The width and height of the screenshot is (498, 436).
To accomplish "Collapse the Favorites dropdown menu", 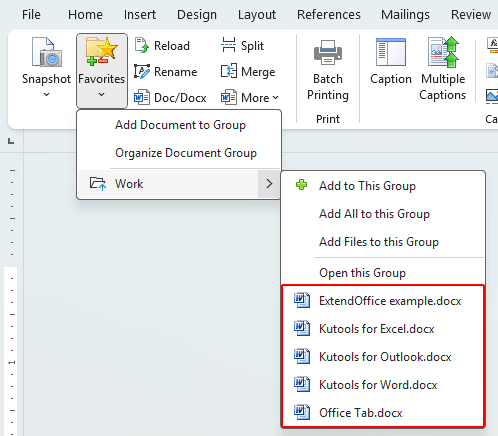I will tap(102, 71).
